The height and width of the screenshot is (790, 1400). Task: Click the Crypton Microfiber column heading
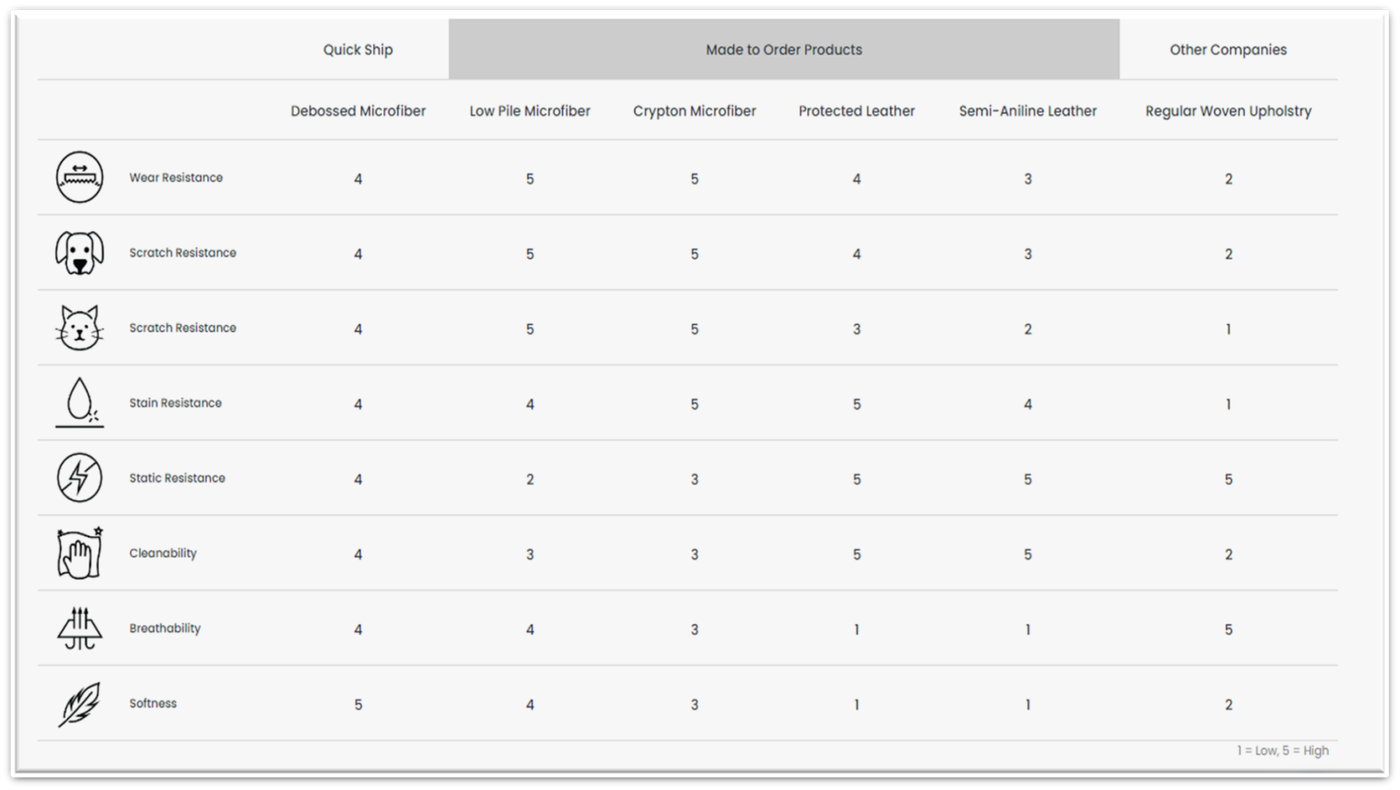click(x=694, y=111)
